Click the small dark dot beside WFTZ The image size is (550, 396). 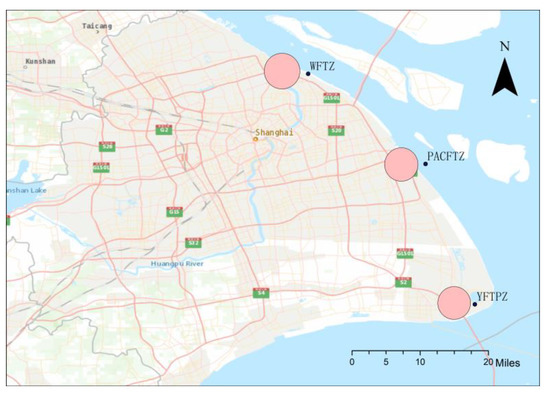pos(308,74)
